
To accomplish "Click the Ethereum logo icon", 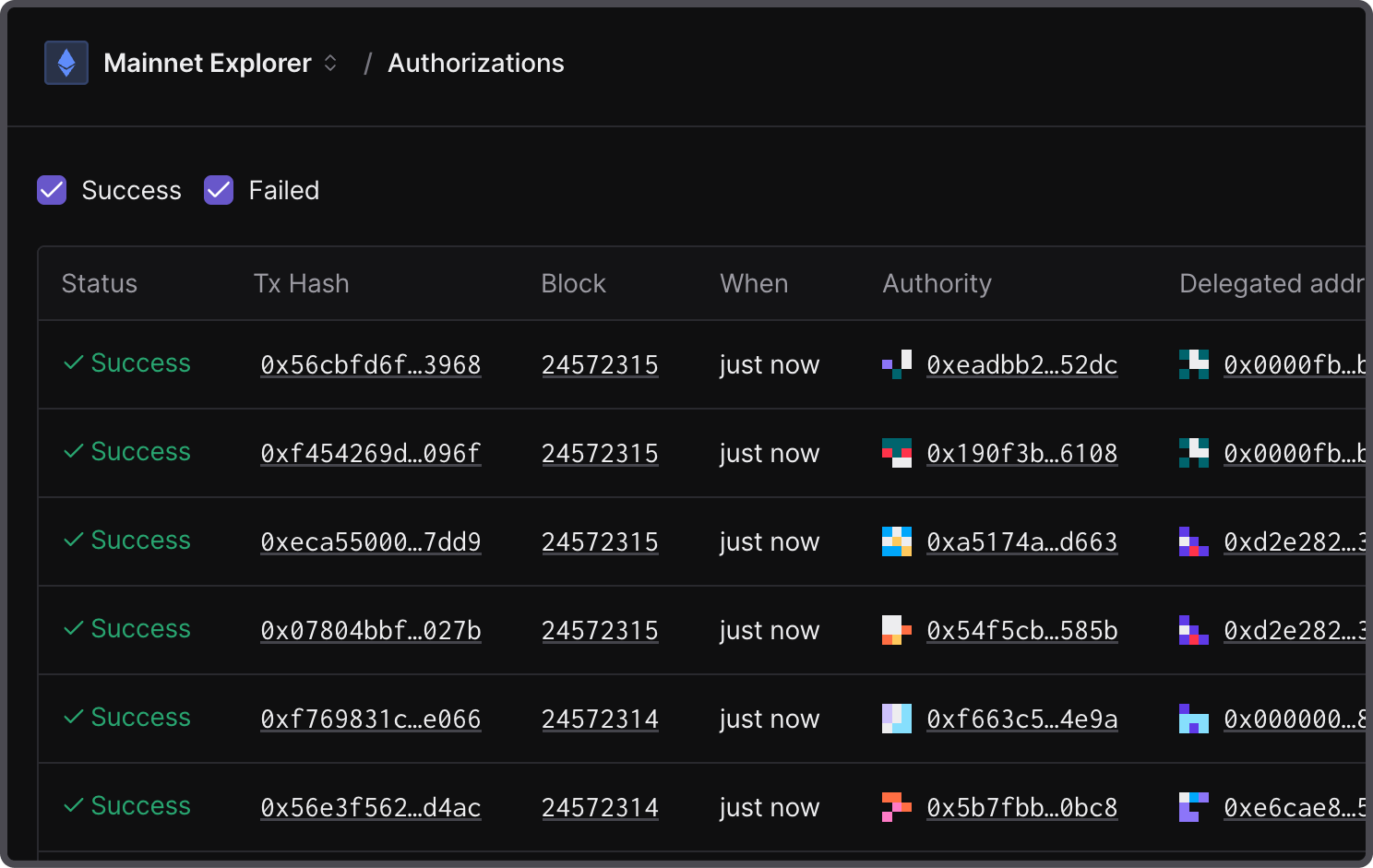I will tap(66, 63).
